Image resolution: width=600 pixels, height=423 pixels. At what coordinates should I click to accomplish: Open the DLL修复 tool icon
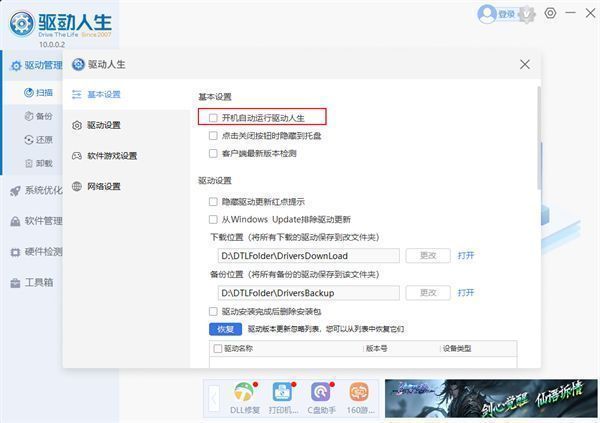(x=243, y=392)
